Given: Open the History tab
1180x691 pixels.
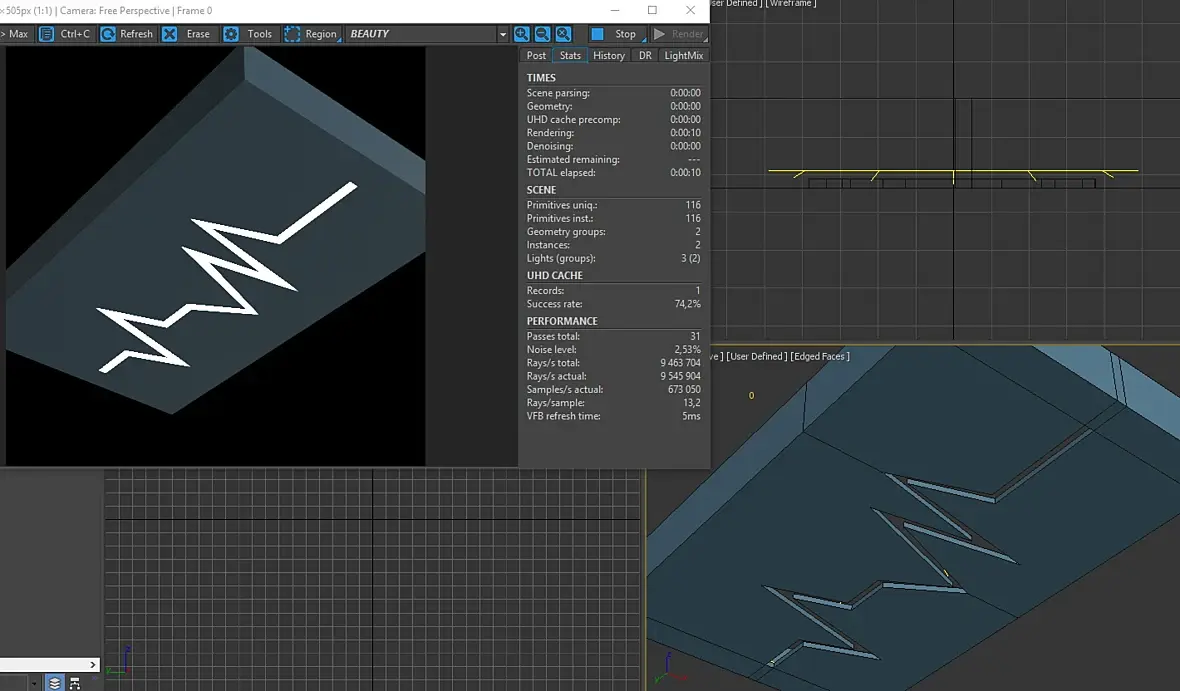Looking at the screenshot, I should (608, 56).
